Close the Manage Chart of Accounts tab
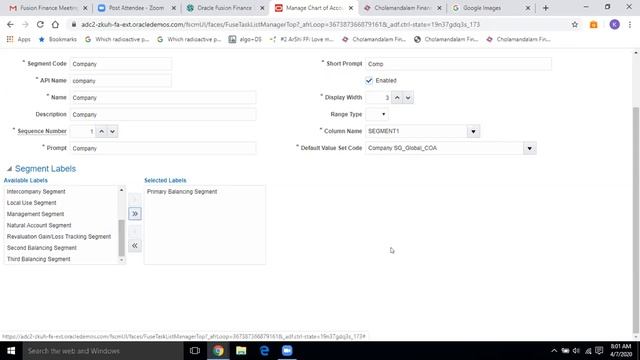The height and width of the screenshot is (360, 640). pos(351,8)
